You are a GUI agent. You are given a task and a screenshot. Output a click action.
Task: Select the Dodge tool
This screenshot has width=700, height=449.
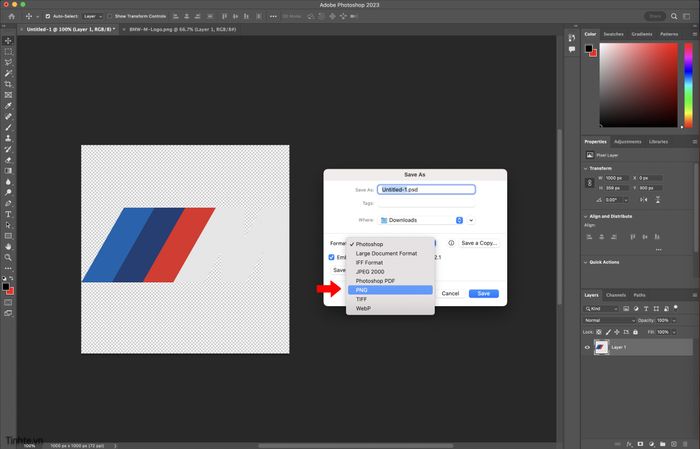coord(8,192)
